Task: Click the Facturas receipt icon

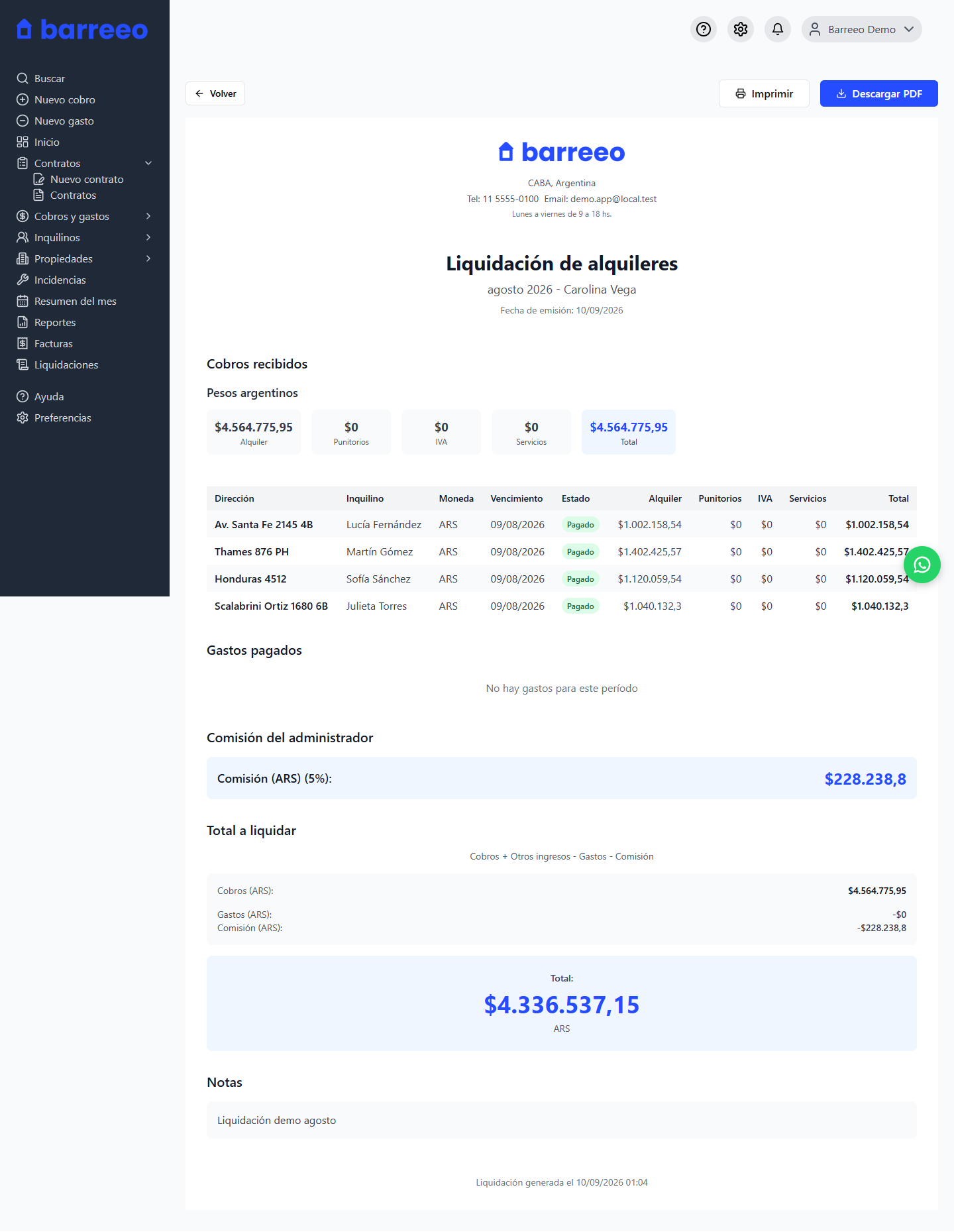Action: [23, 343]
